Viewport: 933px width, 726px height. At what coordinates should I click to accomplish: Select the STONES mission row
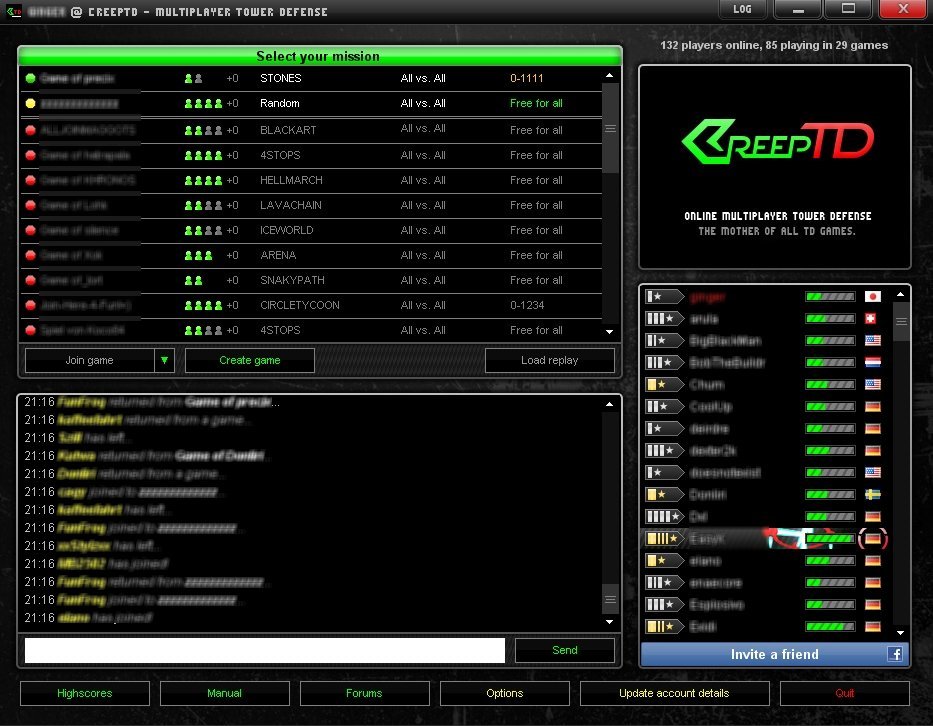[311, 78]
